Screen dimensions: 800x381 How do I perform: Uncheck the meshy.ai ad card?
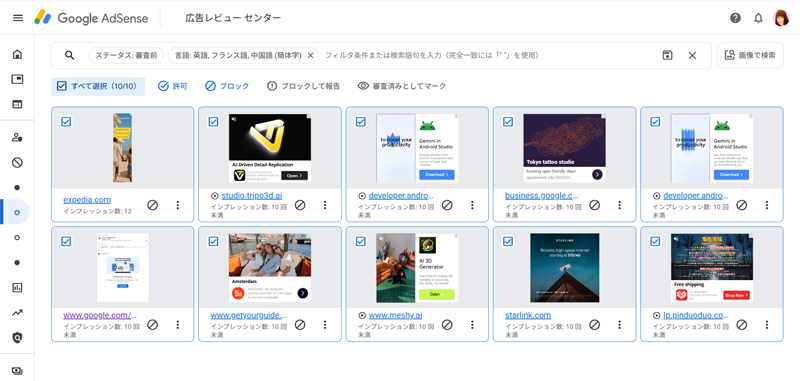pyautogui.click(x=361, y=241)
